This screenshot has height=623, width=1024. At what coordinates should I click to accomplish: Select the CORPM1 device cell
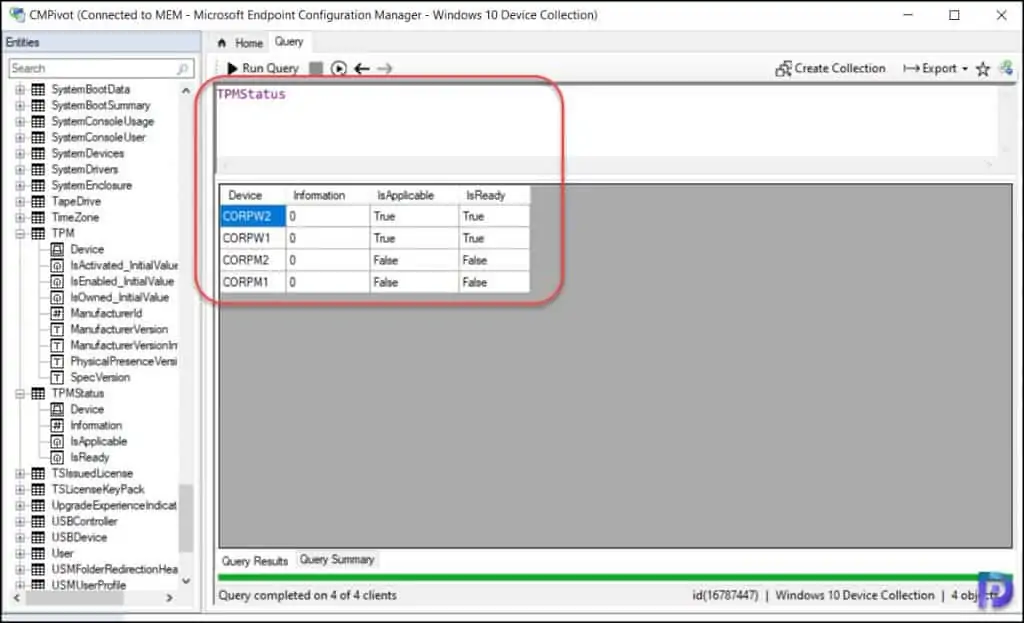pyautogui.click(x=253, y=282)
